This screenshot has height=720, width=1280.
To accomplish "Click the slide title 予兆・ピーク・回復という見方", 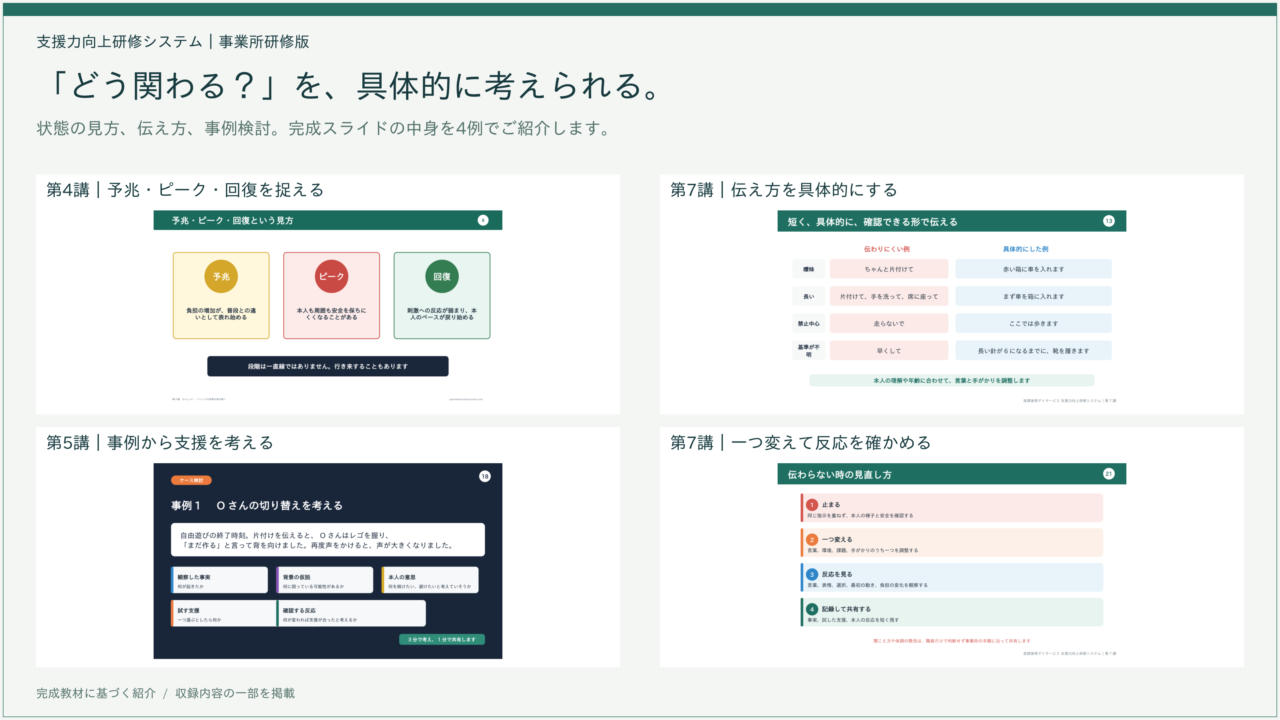I will click(x=232, y=220).
